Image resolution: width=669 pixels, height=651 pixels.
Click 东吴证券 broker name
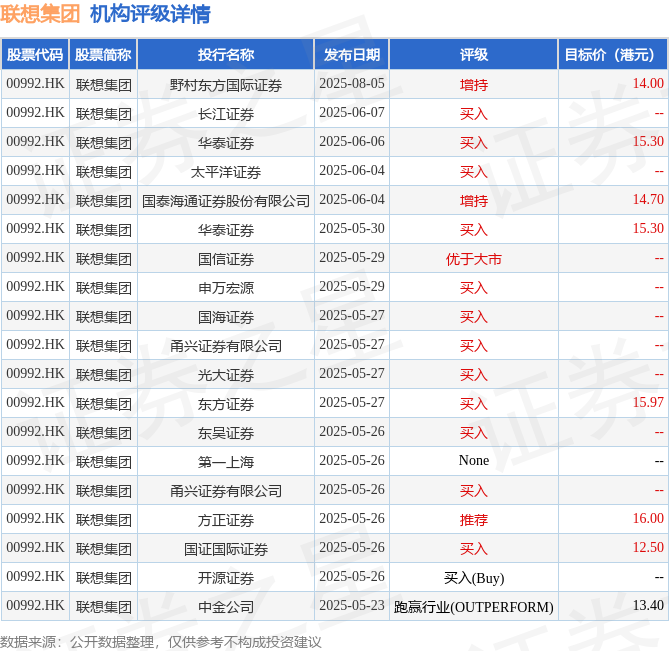(x=226, y=433)
